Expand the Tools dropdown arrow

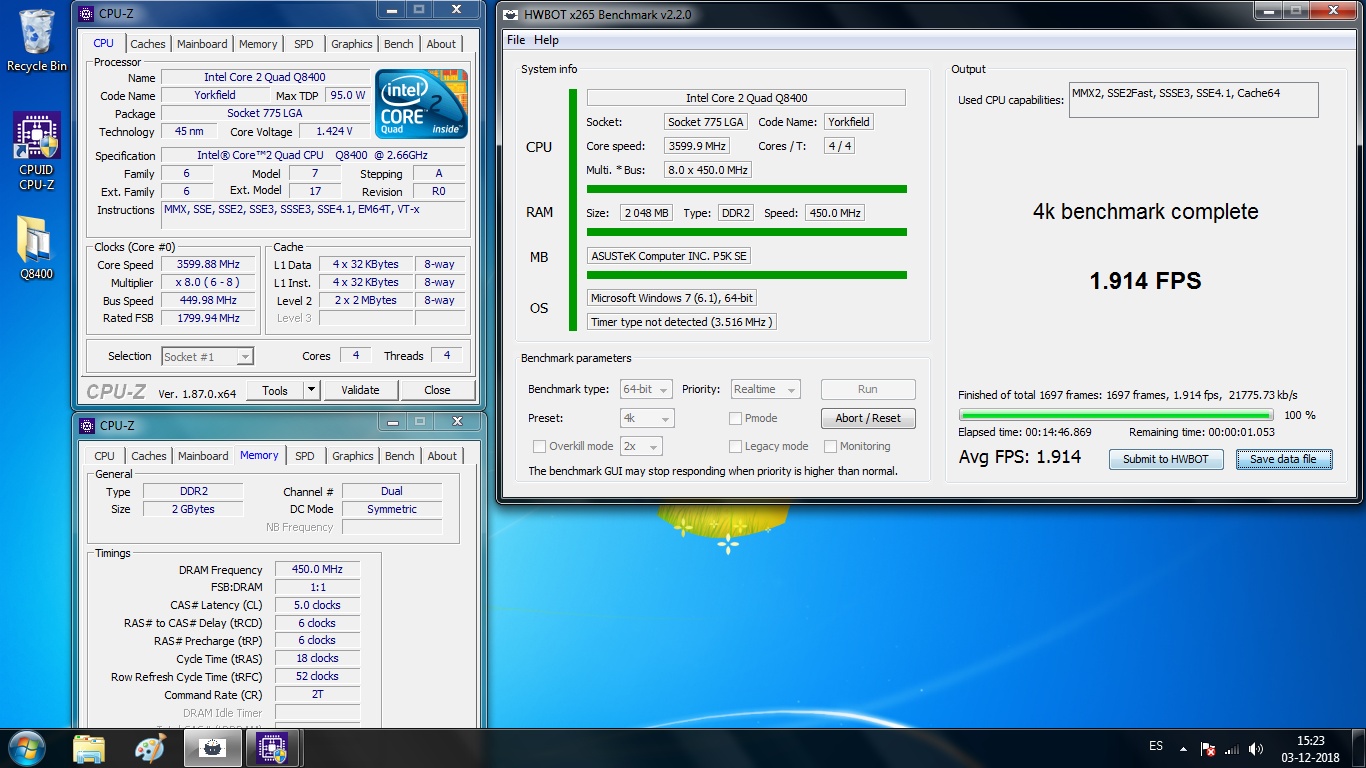(x=311, y=390)
